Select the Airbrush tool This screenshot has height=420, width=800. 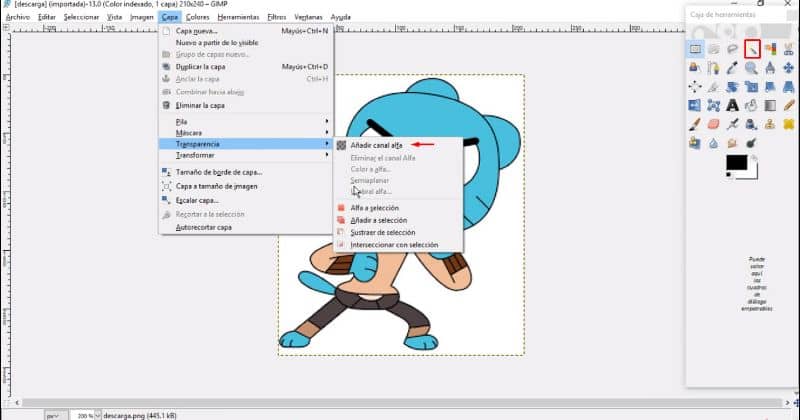tap(733, 124)
